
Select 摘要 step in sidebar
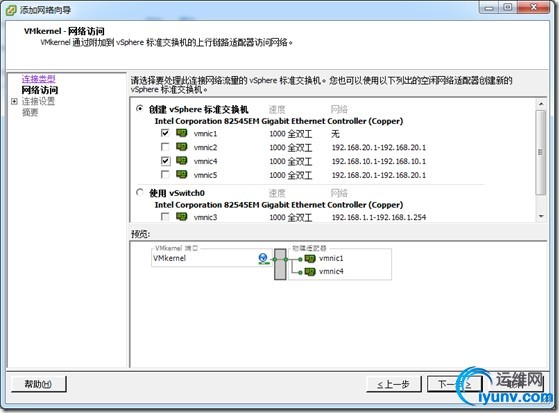coord(30,112)
